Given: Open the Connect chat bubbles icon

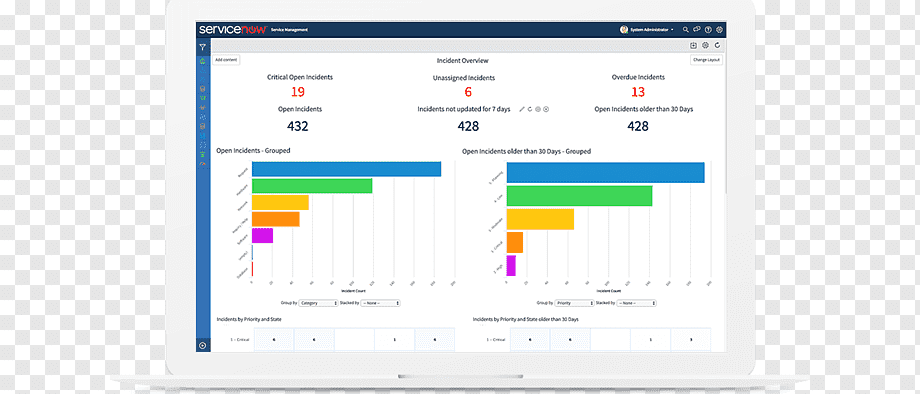Looking at the screenshot, I should click(697, 29).
